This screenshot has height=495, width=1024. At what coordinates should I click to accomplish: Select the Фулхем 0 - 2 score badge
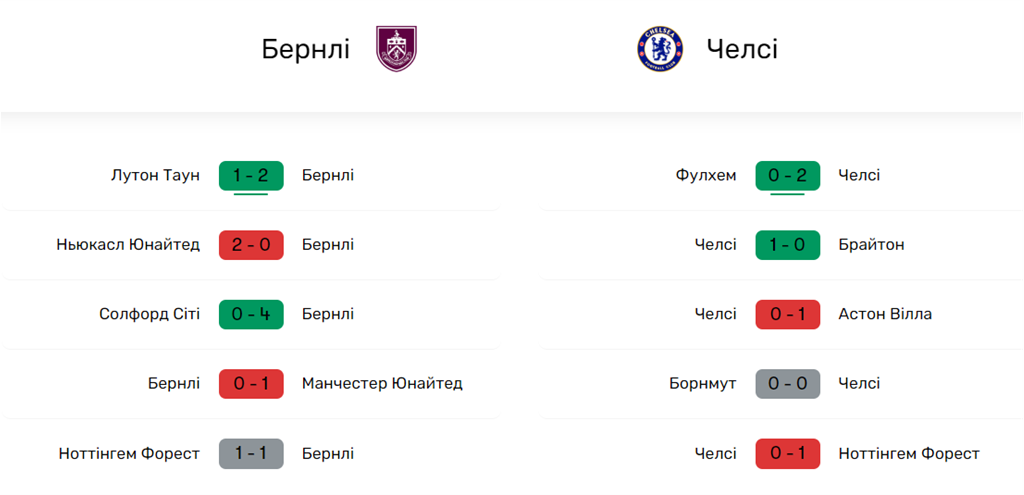click(788, 175)
